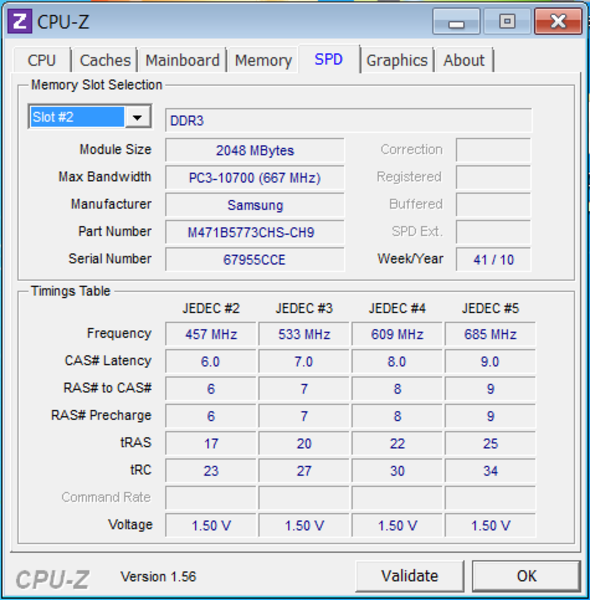The height and width of the screenshot is (600, 590).
Task: Click the CPU-Z purple logo icon
Action: tap(20, 22)
